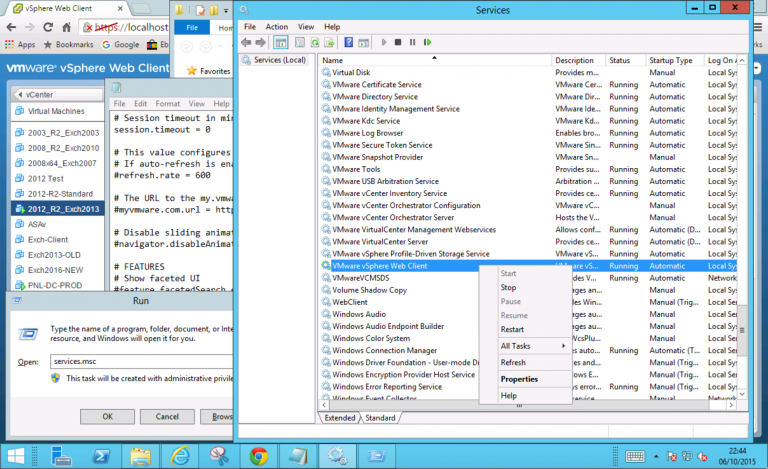Select 2012_R2_Exch2013 VM in navigator
Viewport: 768px width, 469px height.
(x=57, y=209)
